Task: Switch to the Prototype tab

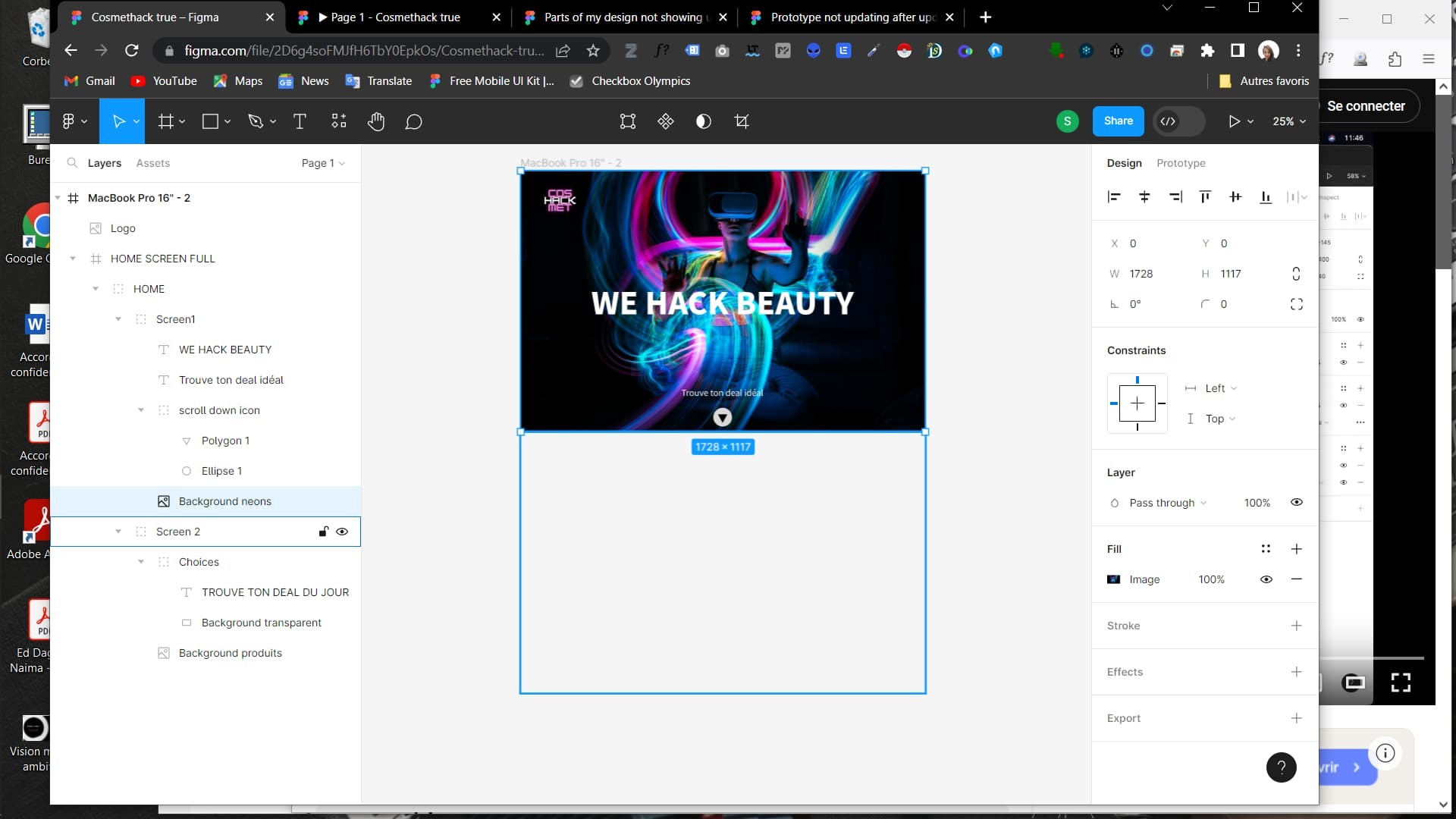Action: pyautogui.click(x=1181, y=163)
